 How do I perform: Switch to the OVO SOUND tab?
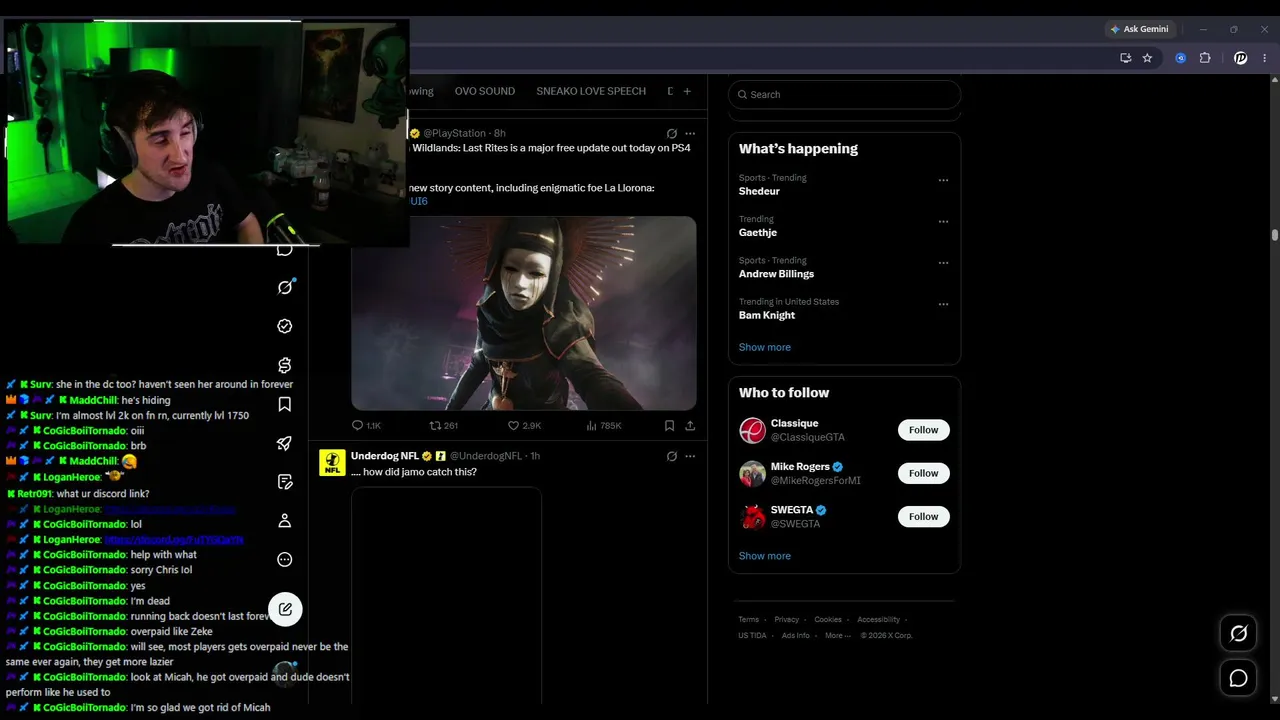pyautogui.click(x=485, y=91)
